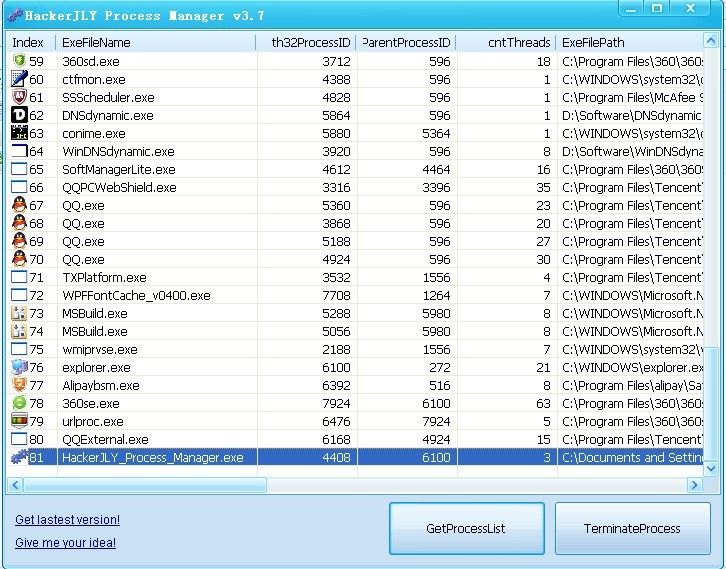Click the explorer.exe process icon
Screen dimensions: 726x569
tap(18, 367)
